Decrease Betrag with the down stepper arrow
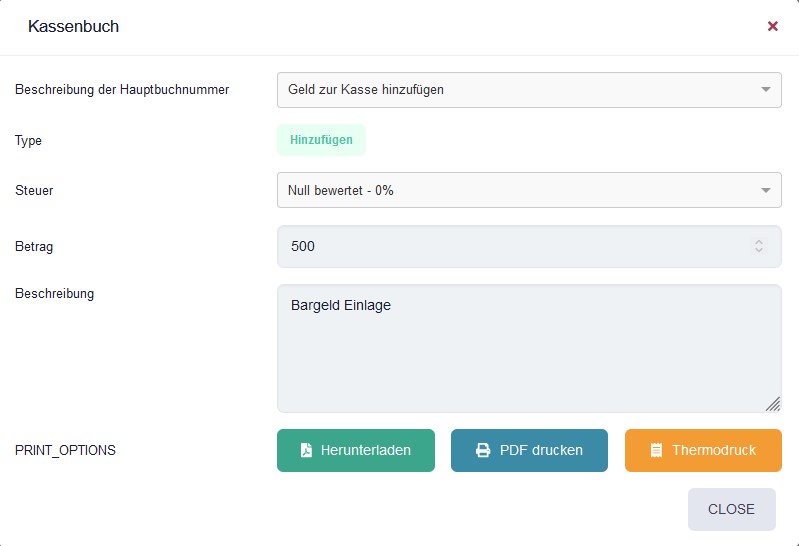799x546 pixels. point(759,250)
